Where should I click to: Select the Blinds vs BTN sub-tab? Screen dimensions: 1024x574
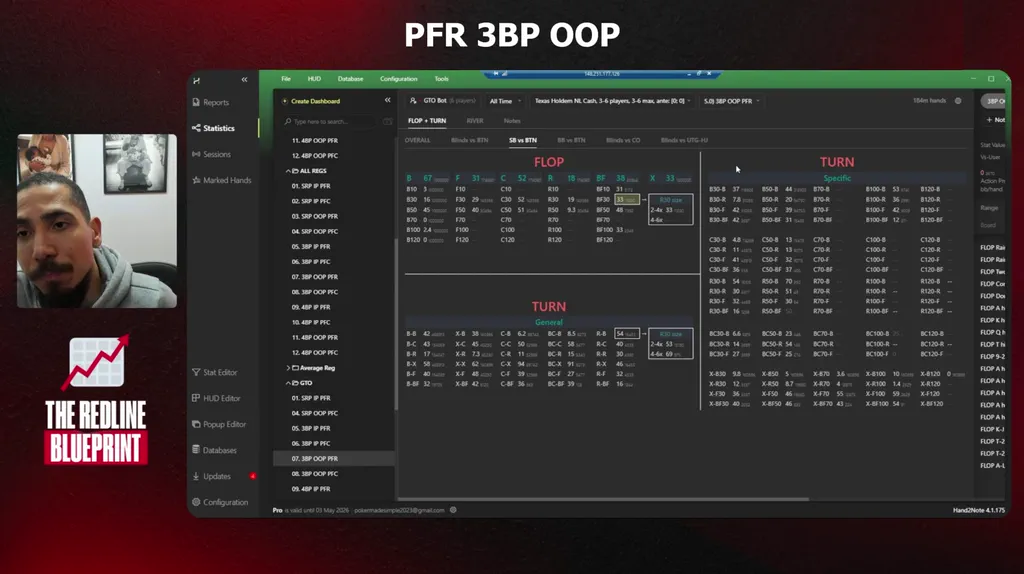point(470,140)
